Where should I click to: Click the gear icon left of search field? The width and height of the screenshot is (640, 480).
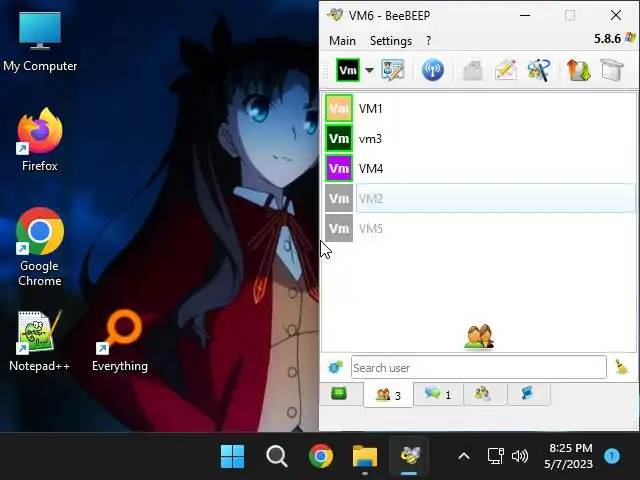336,367
